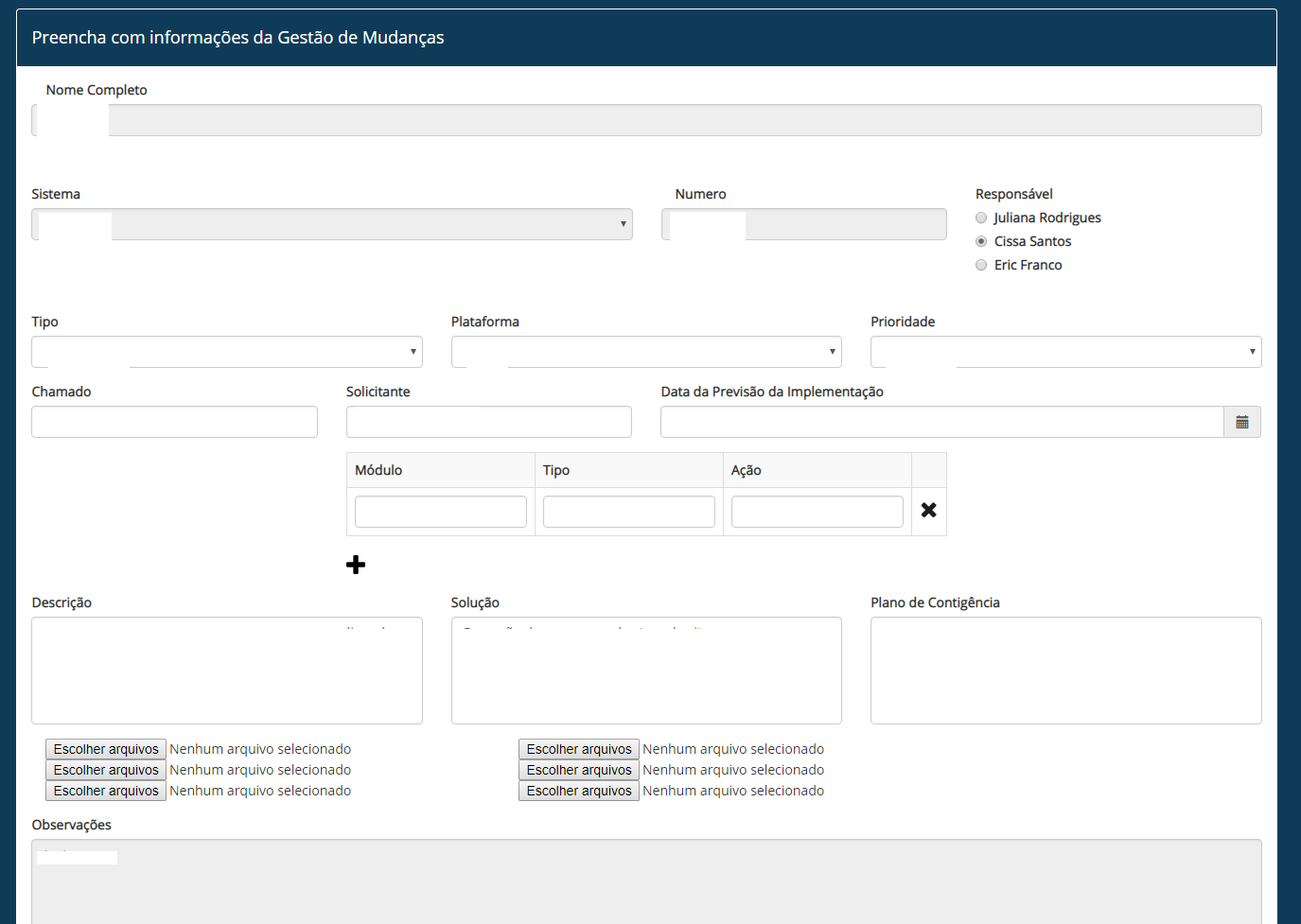Click the plus icon to add a module row
The height and width of the screenshot is (924, 1301).
[x=356, y=564]
